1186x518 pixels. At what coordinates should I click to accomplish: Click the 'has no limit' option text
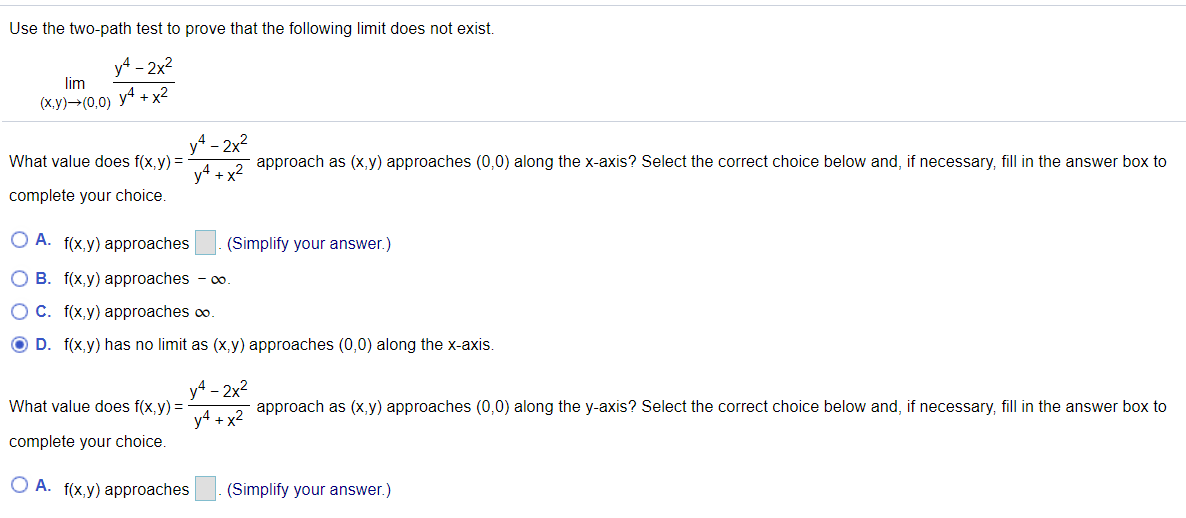pos(278,346)
